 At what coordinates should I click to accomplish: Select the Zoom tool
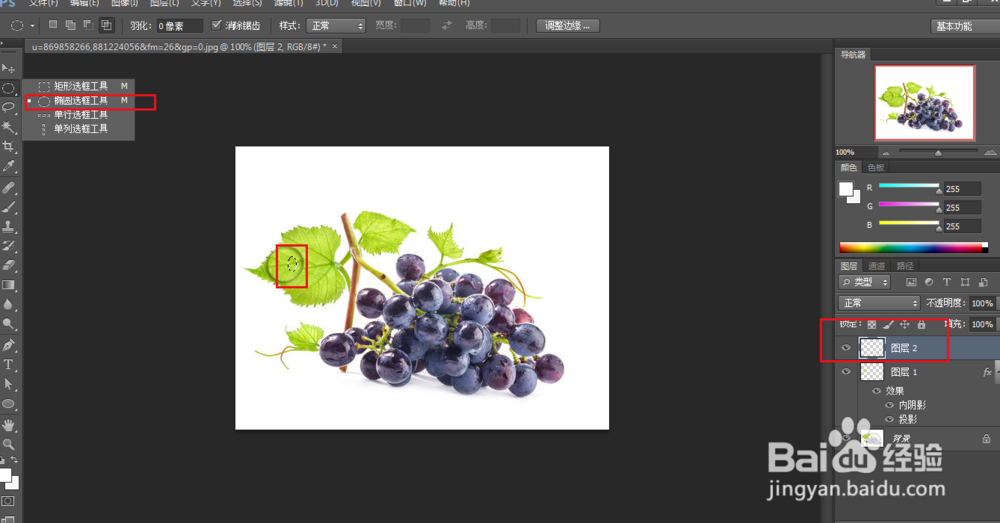click(8, 444)
